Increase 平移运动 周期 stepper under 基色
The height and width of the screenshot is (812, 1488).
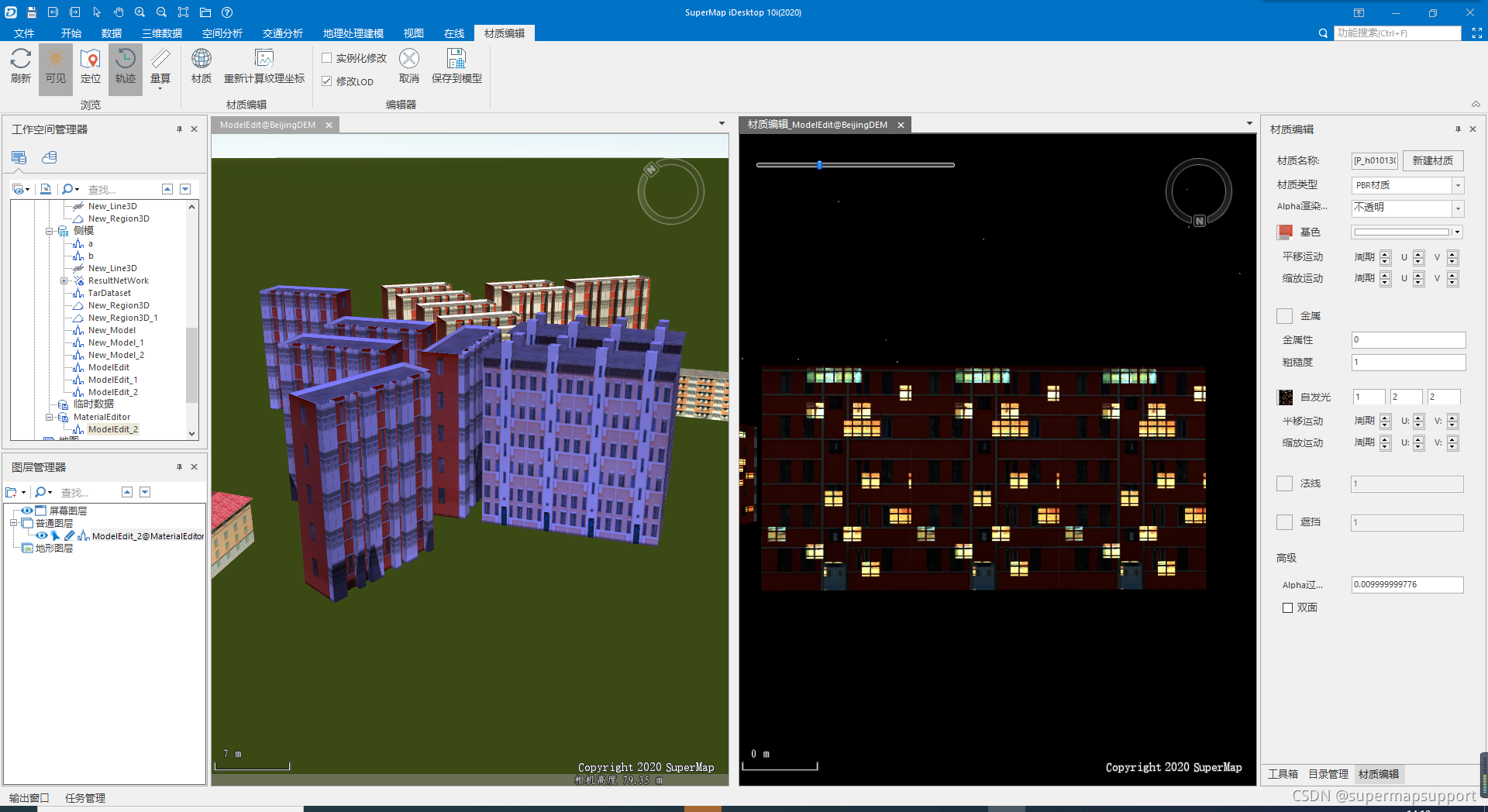[1385, 253]
